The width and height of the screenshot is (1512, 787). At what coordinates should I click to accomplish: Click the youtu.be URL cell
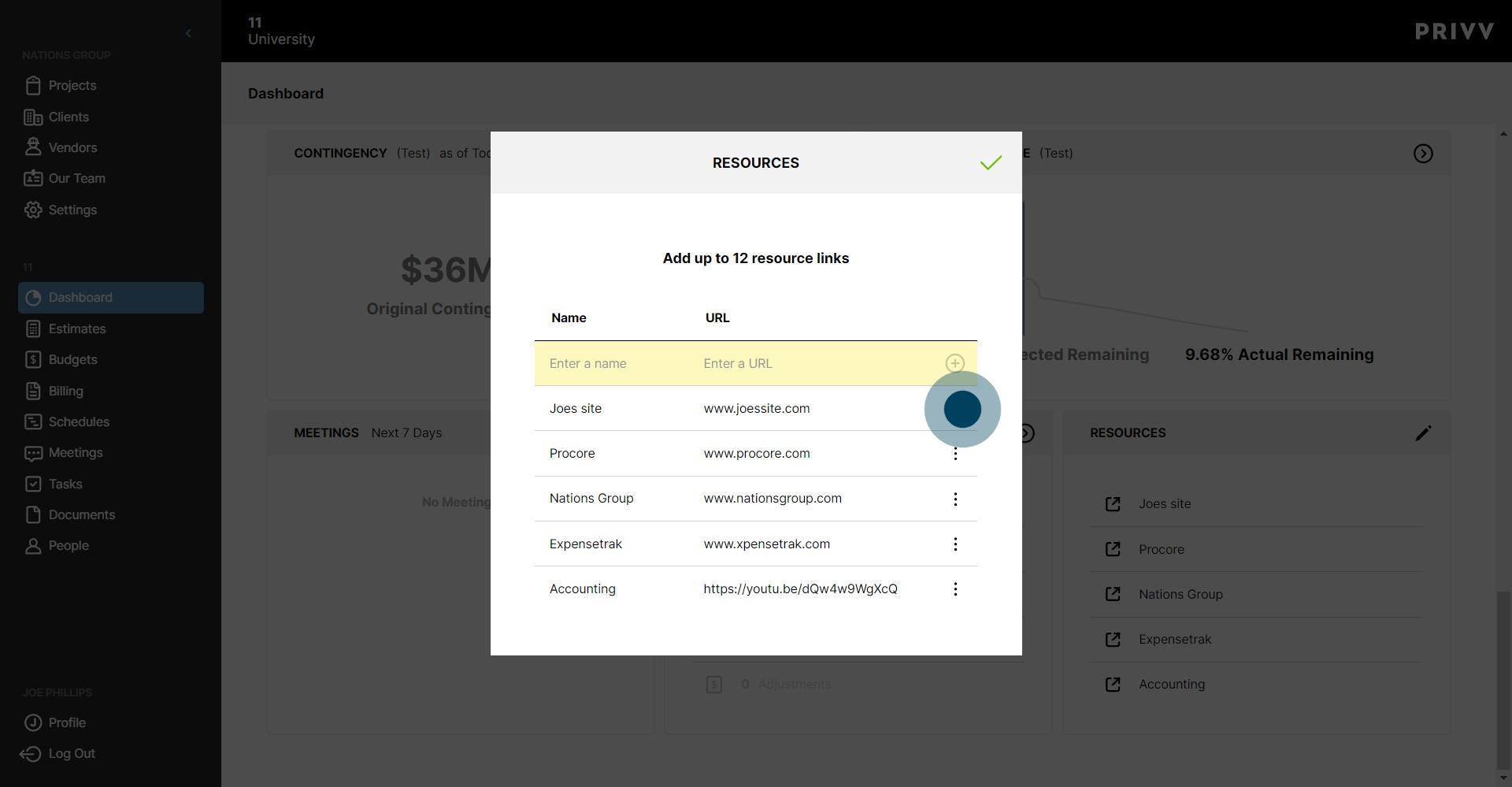coord(800,588)
